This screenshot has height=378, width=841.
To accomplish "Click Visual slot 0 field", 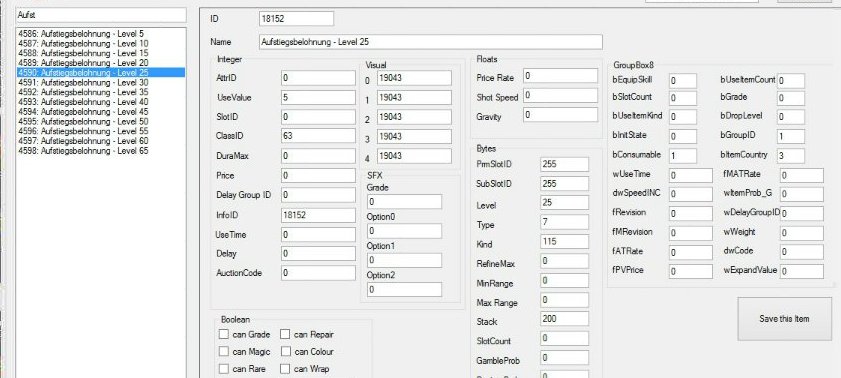I will (414, 78).
